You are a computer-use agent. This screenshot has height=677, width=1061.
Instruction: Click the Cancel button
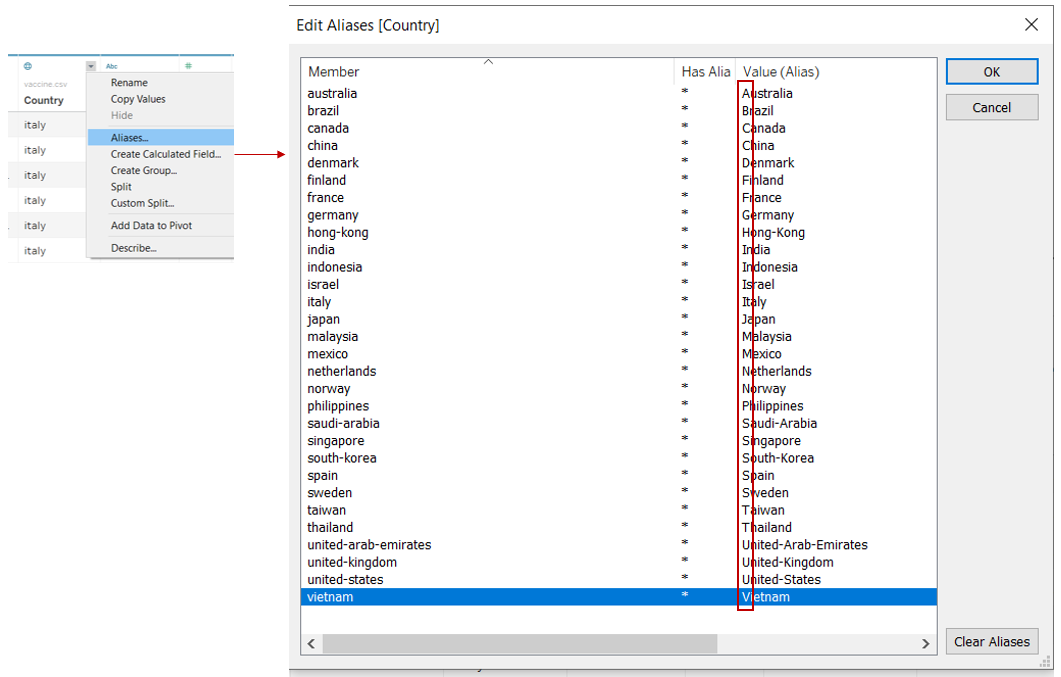pyautogui.click(x=991, y=108)
